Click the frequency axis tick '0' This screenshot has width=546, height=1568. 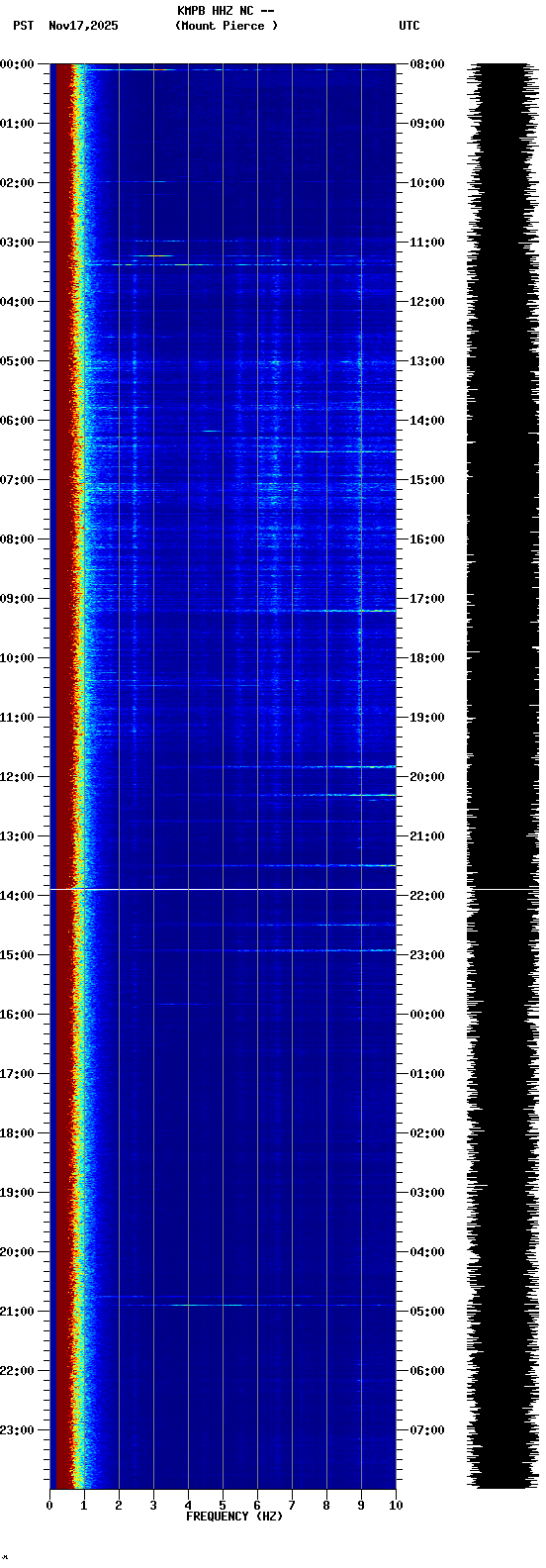(x=49, y=1506)
